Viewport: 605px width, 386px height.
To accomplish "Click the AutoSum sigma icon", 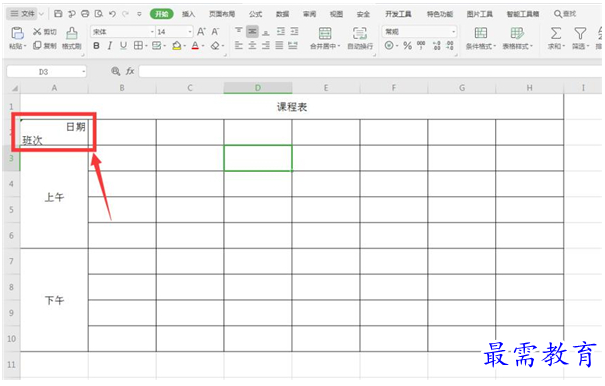I will click(556, 34).
